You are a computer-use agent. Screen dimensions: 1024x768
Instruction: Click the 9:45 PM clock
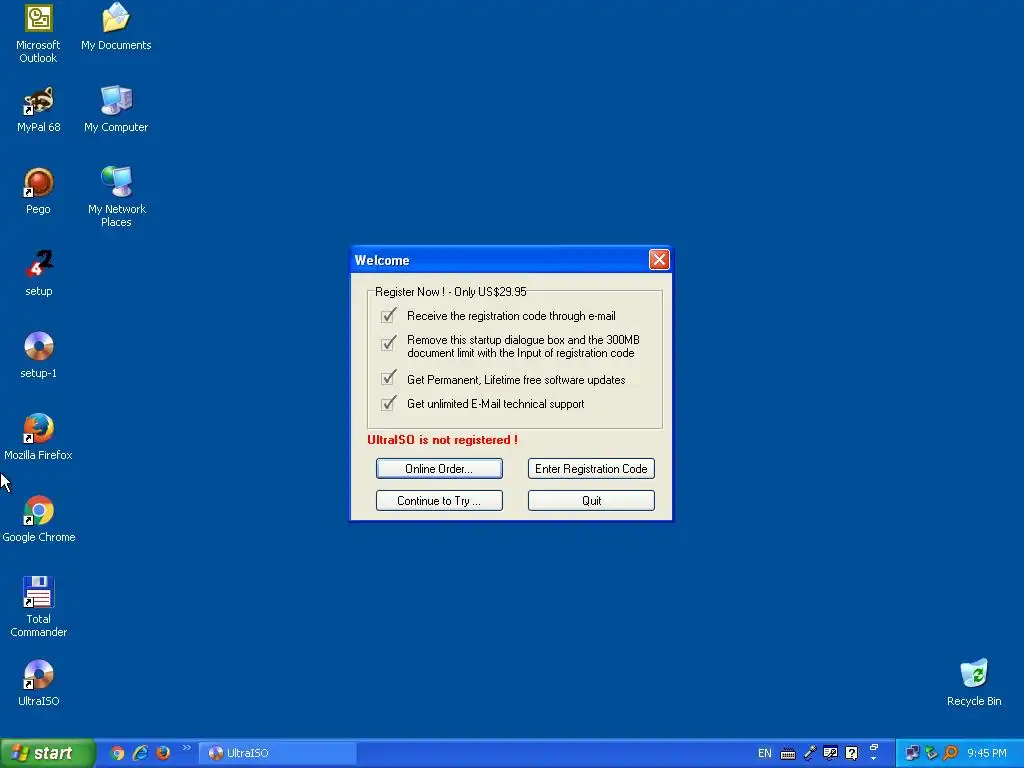[x=986, y=753]
